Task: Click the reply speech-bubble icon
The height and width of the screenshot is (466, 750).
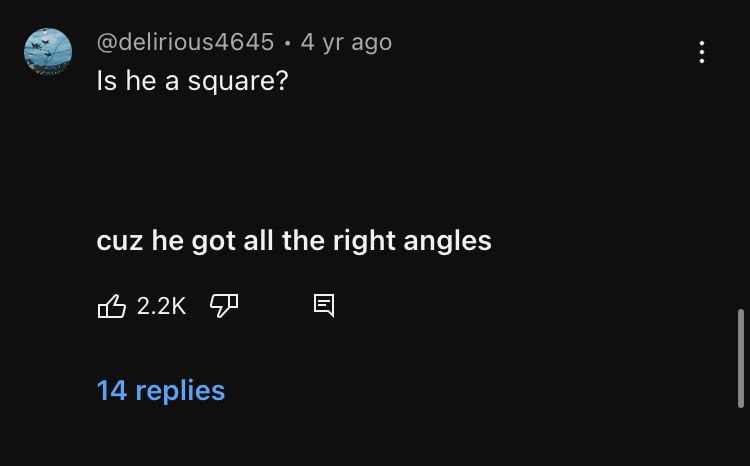Action: tap(323, 306)
